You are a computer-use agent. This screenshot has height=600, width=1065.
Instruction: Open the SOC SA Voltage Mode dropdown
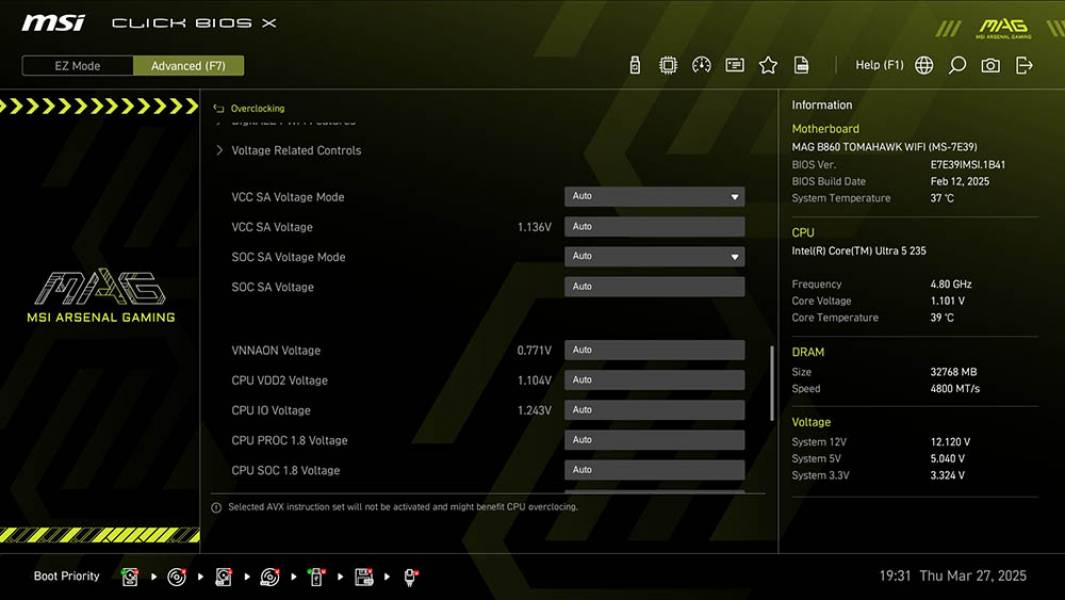tap(654, 257)
